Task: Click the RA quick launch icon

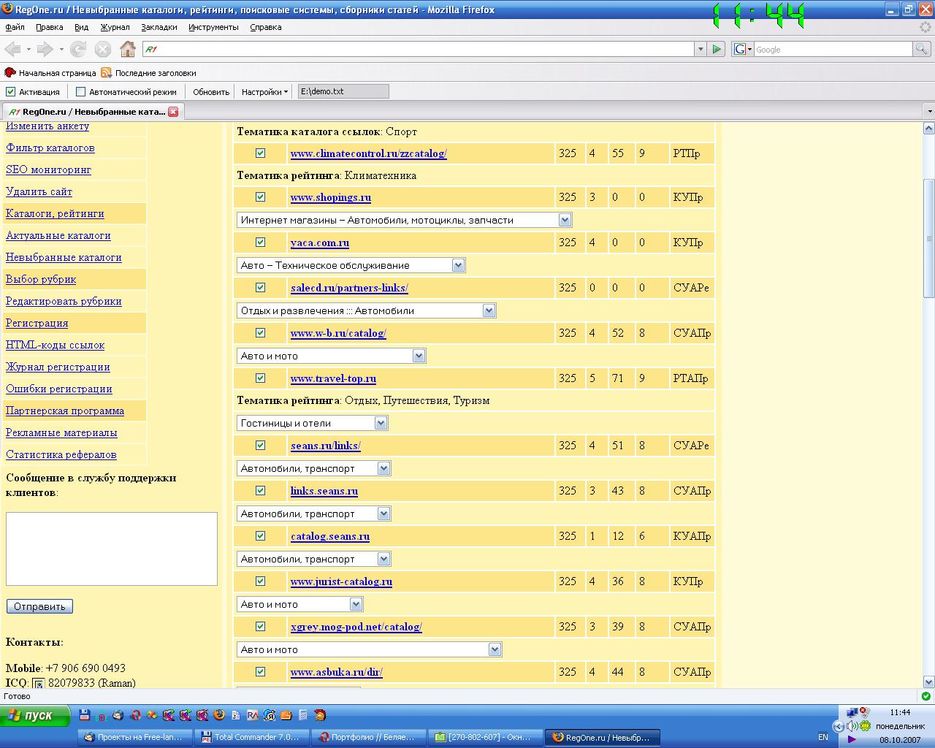Action: tap(252, 715)
